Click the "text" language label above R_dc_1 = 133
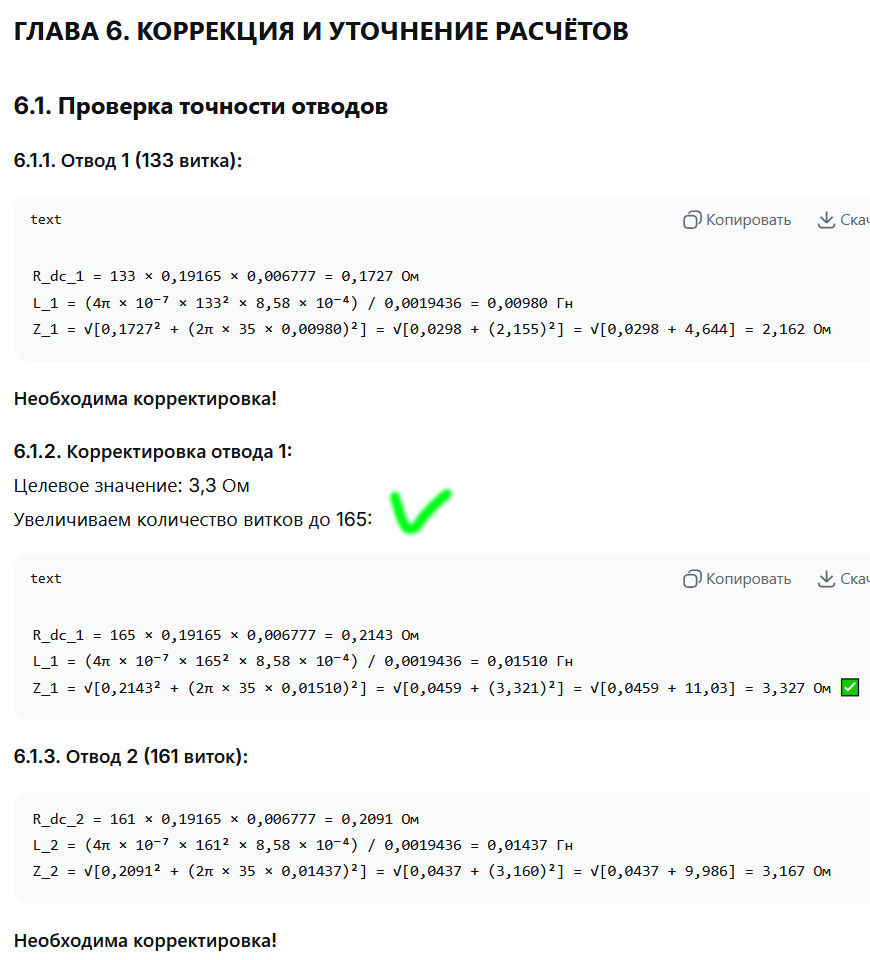Screen dimensions: 870x960 point(46,220)
